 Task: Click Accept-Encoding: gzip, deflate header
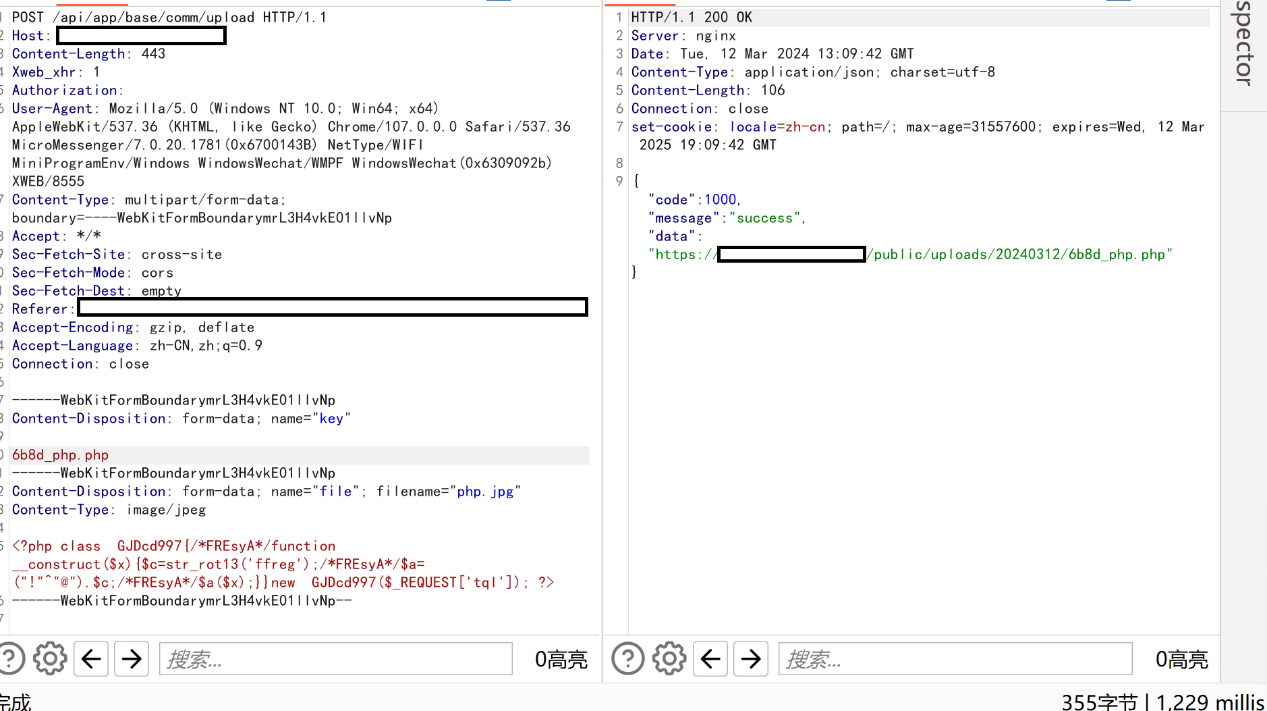pyautogui.click(x=133, y=327)
